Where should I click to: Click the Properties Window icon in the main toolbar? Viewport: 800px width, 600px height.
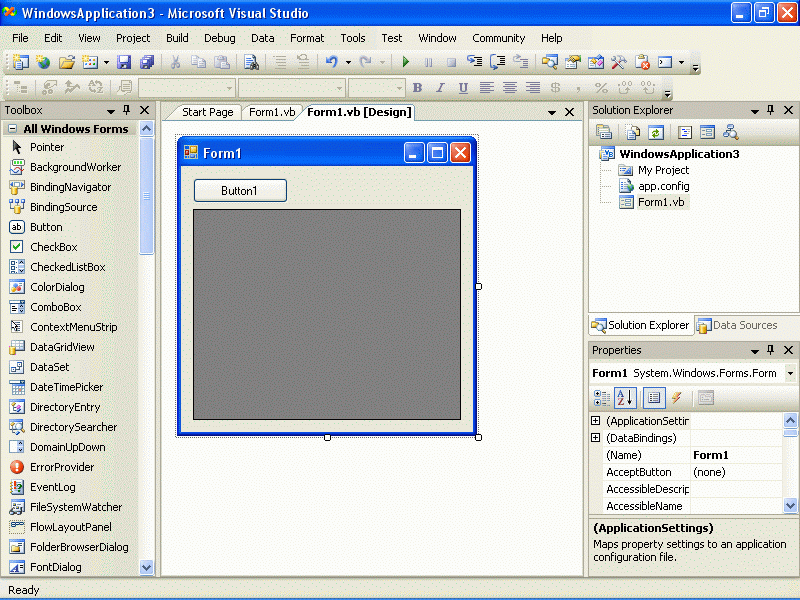(573, 62)
